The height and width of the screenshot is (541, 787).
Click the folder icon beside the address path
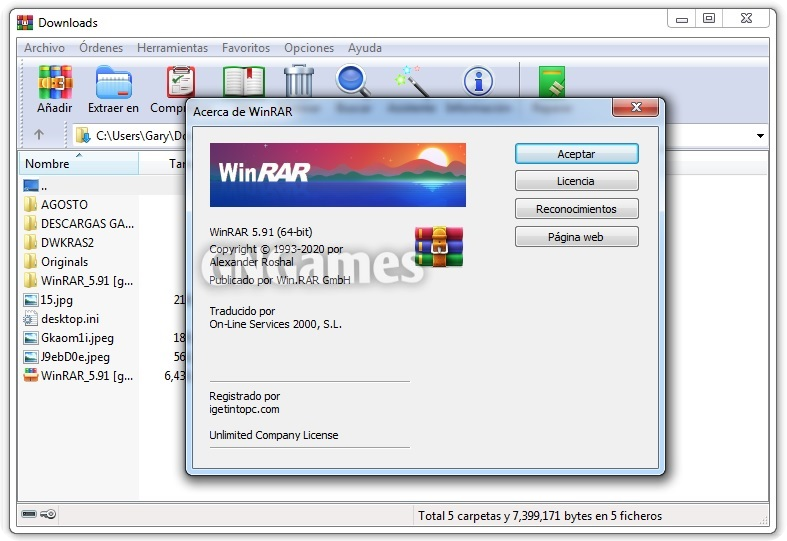coord(83,135)
